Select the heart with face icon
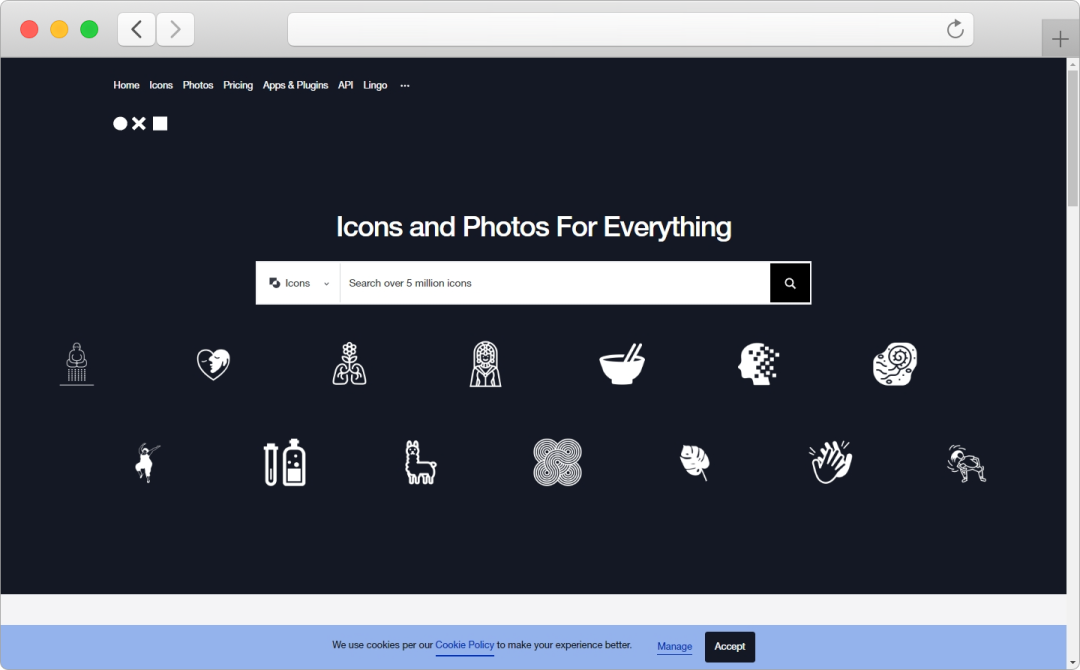The height and width of the screenshot is (670, 1080). [x=213, y=364]
